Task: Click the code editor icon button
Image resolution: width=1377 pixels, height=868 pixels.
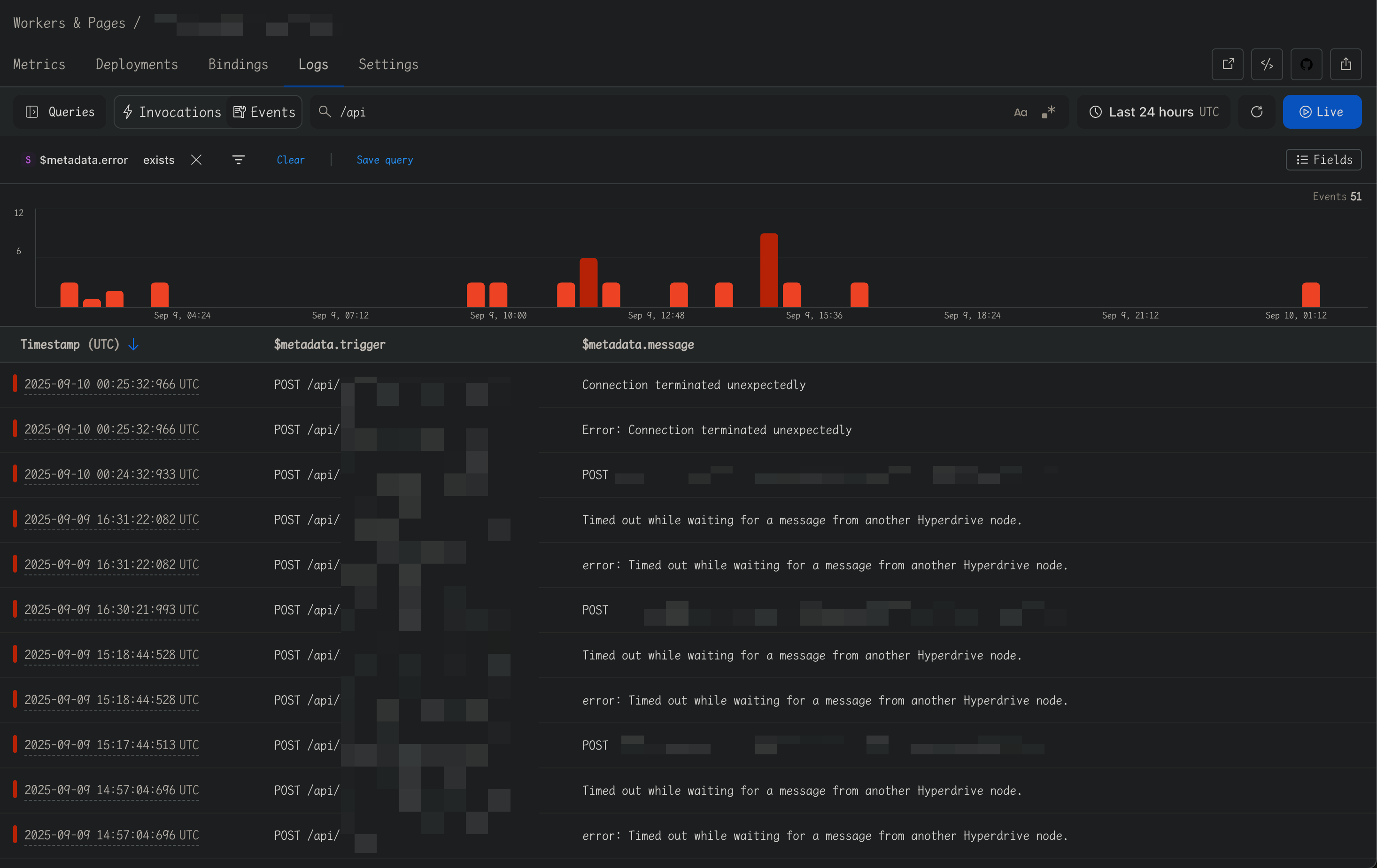Action: click(1267, 64)
